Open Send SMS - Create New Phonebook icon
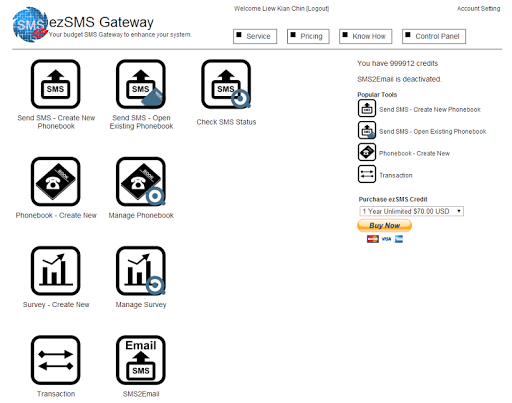Image resolution: width=512 pixels, height=403 pixels. click(55, 84)
